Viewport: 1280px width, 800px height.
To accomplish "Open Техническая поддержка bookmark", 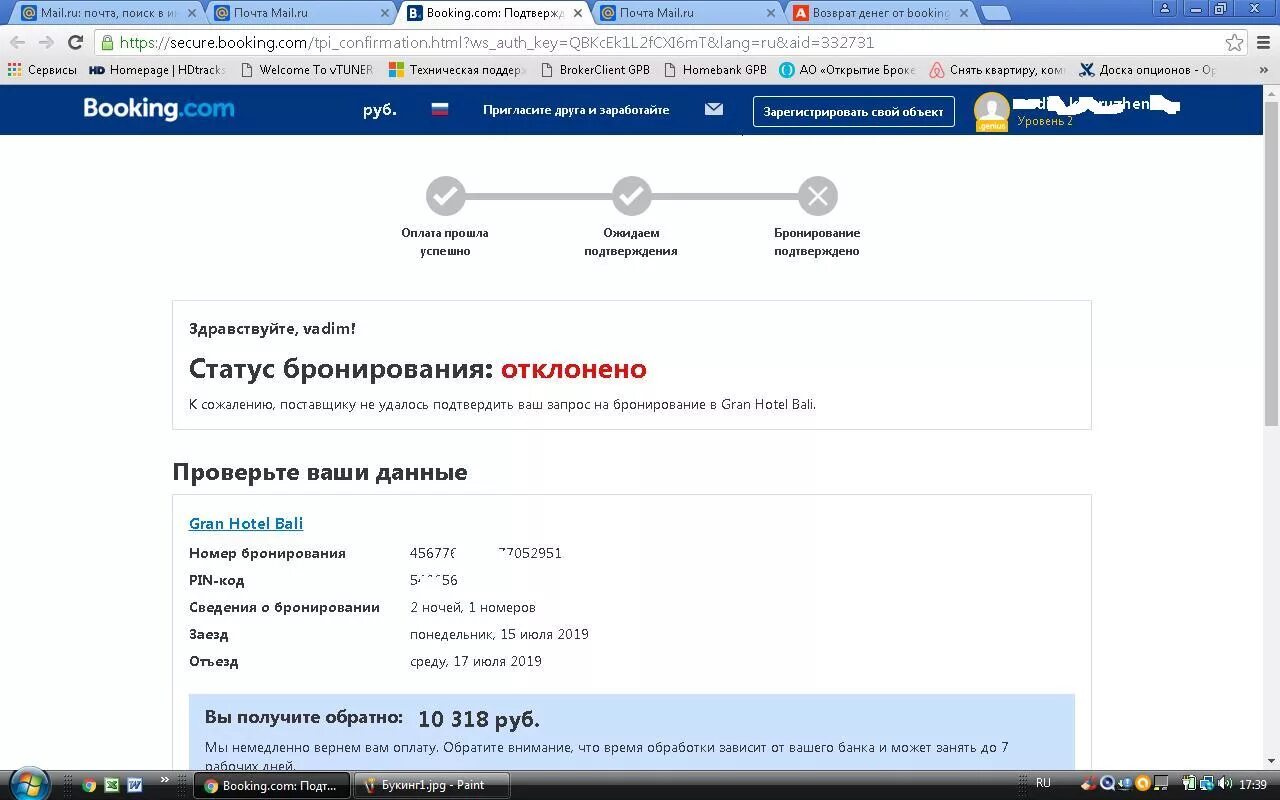I will coord(457,70).
